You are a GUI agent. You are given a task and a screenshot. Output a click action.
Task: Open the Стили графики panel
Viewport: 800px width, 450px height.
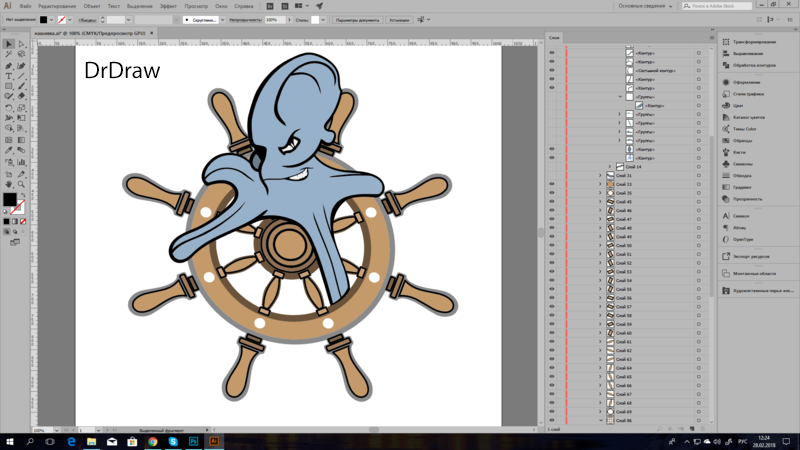[743, 94]
